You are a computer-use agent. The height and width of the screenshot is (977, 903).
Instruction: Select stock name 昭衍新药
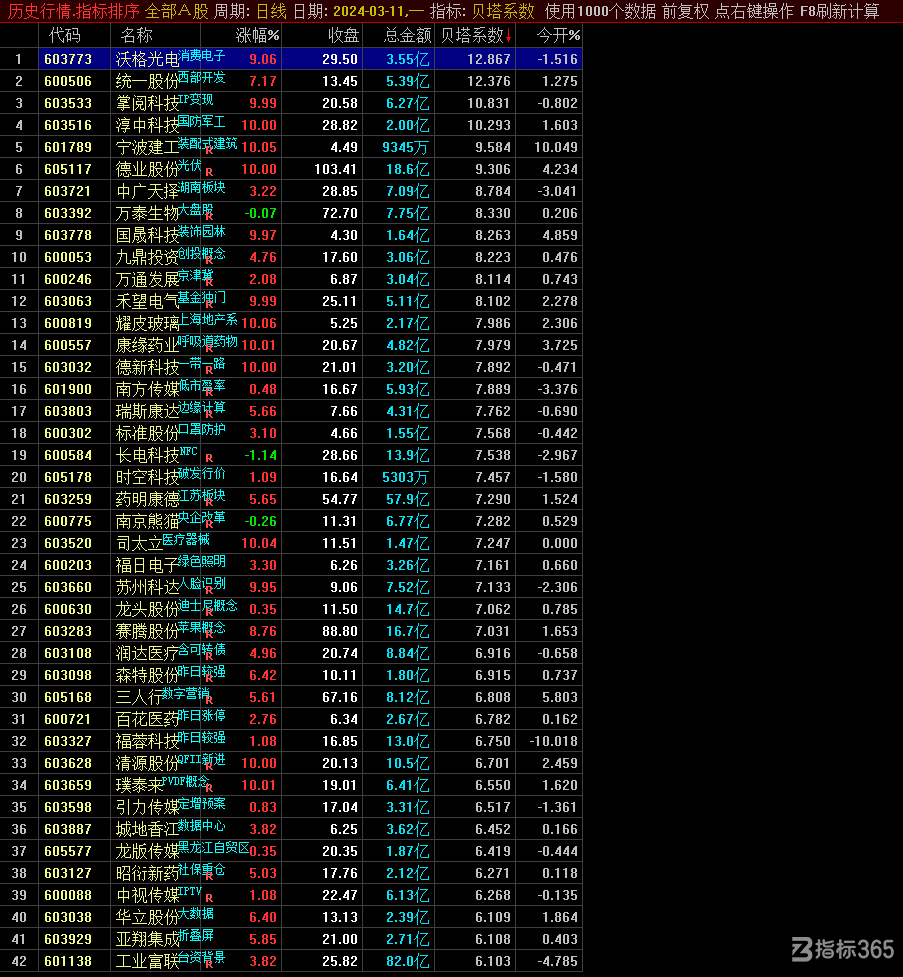[147, 874]
